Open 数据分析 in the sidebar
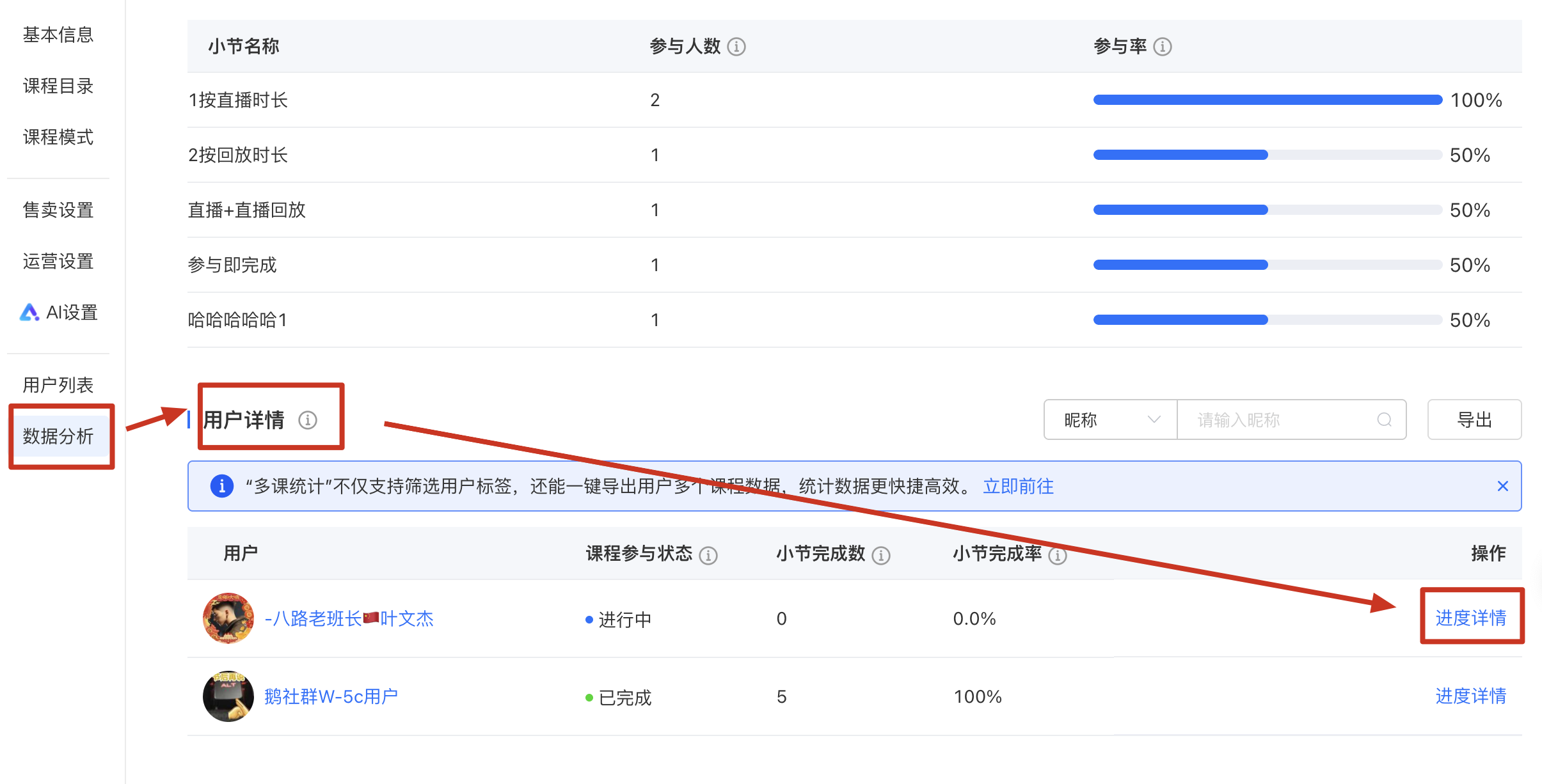Image resolution: width=1542 pixels, height=784 pixels. (x=58, y=436)
